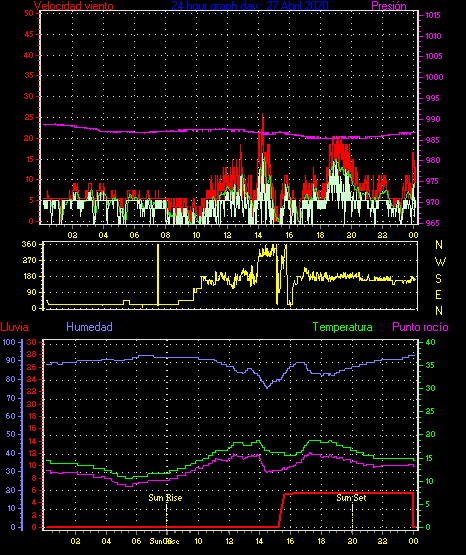Click the green 'Temperatura' legend label
The width and height of the screenshot is (466, 555).
[x=343, y=327]
